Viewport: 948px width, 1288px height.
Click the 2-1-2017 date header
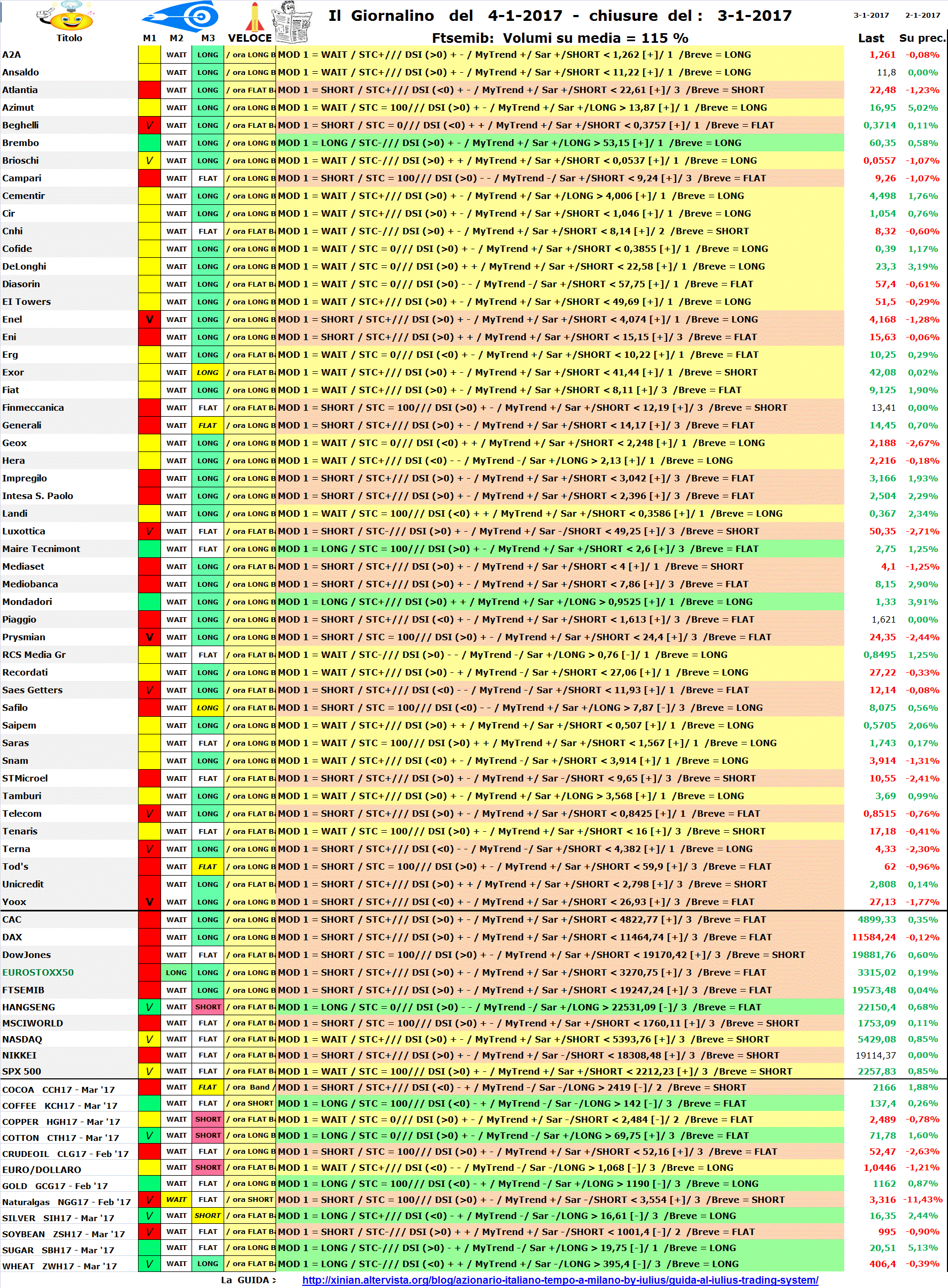click(923, 16)
